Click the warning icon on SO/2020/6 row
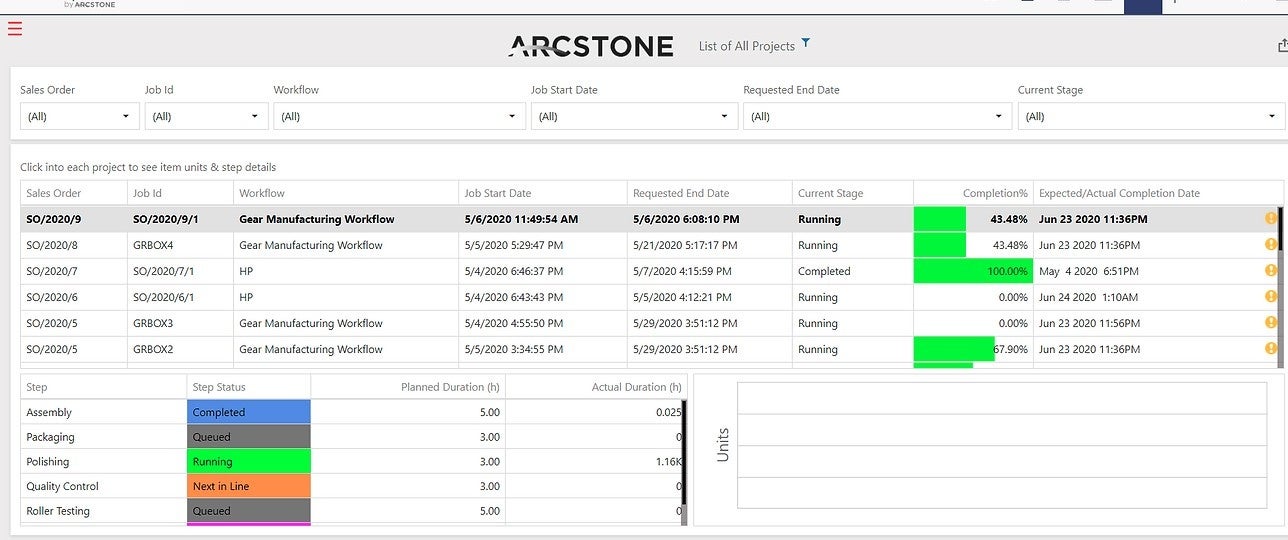The height and width of the screenshot is (540, 1288). pyautogui.click(x=1271, y=297)
